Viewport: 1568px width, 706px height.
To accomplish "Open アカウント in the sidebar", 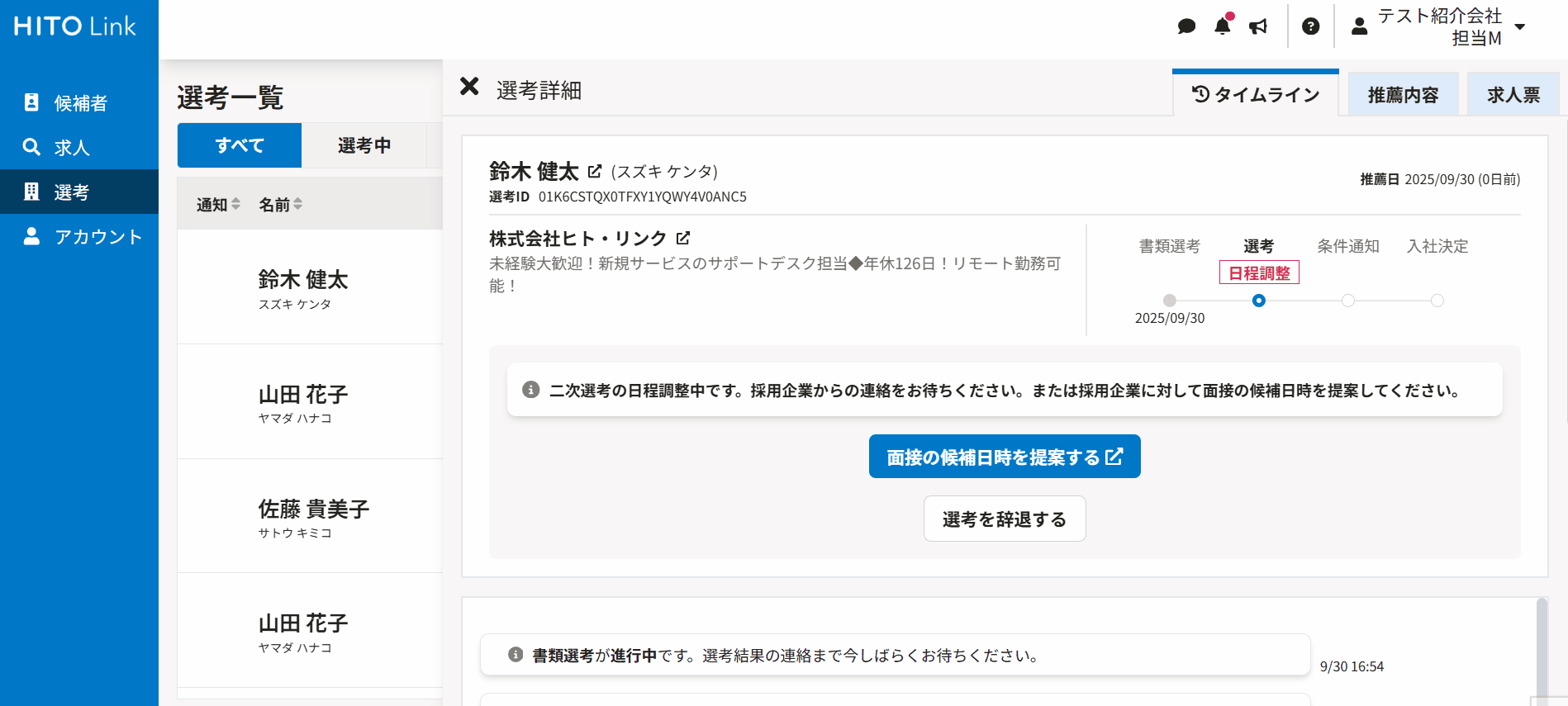I will [x=97, y=237].
